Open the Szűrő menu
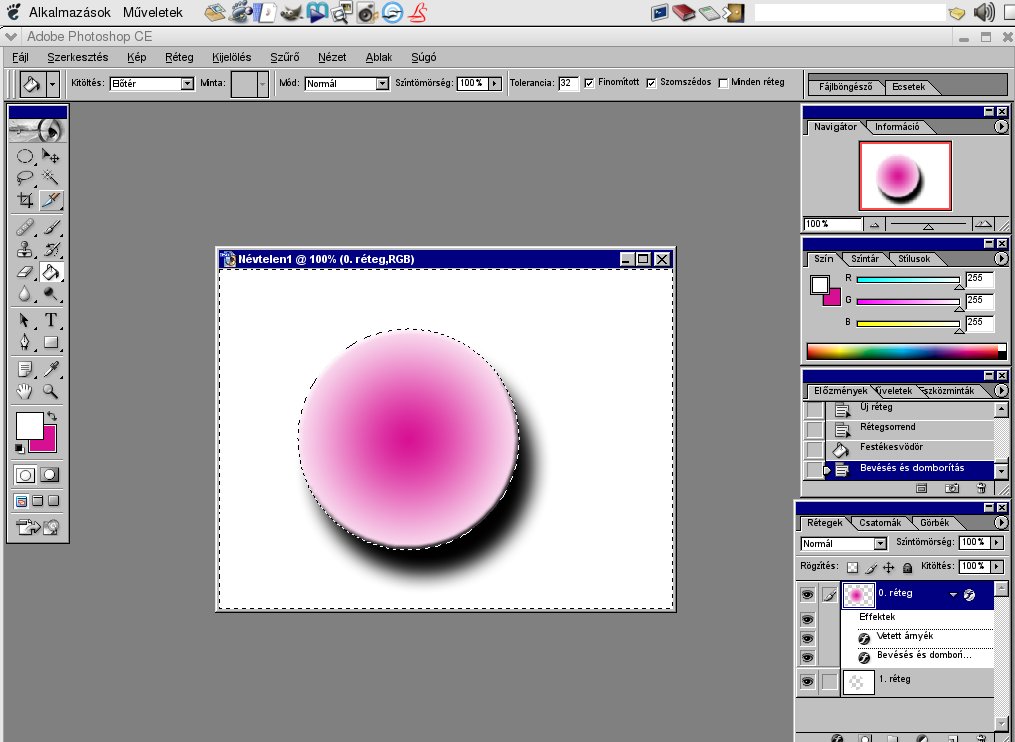 [x=285, y=57]
